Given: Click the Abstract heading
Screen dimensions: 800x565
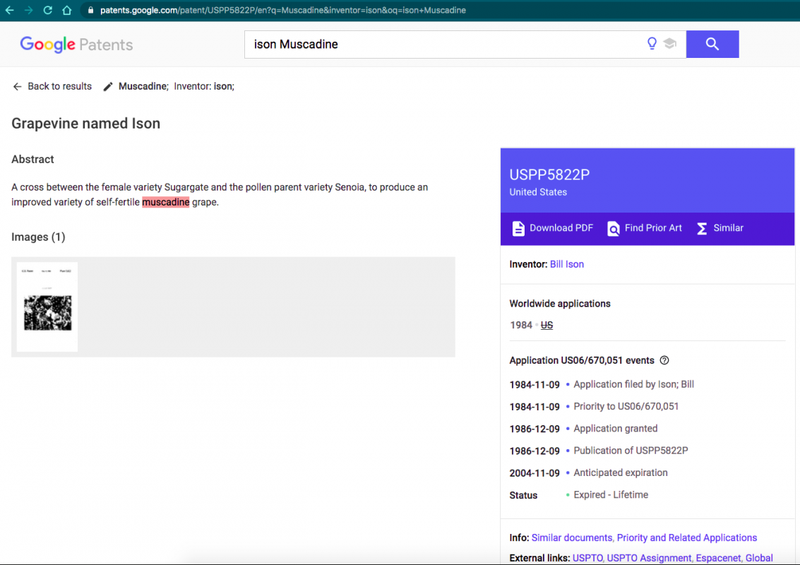Looking at the screenshot, I should coord(33,159).
